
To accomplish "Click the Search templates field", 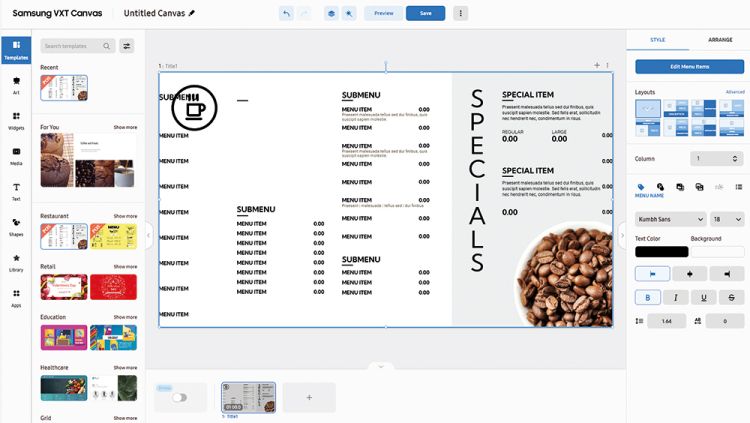I will click(77, 46).
